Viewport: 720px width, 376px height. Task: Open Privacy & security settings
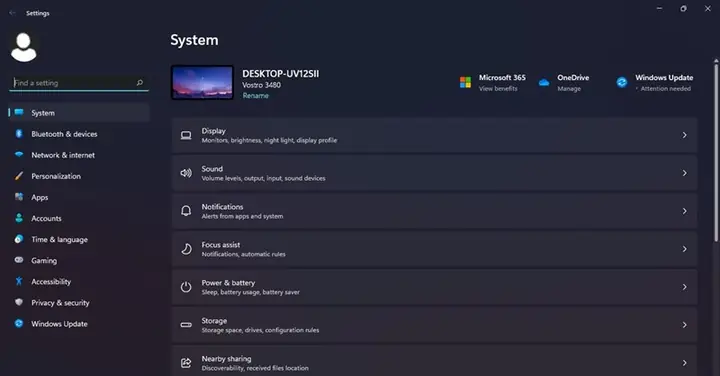[79, 303]
